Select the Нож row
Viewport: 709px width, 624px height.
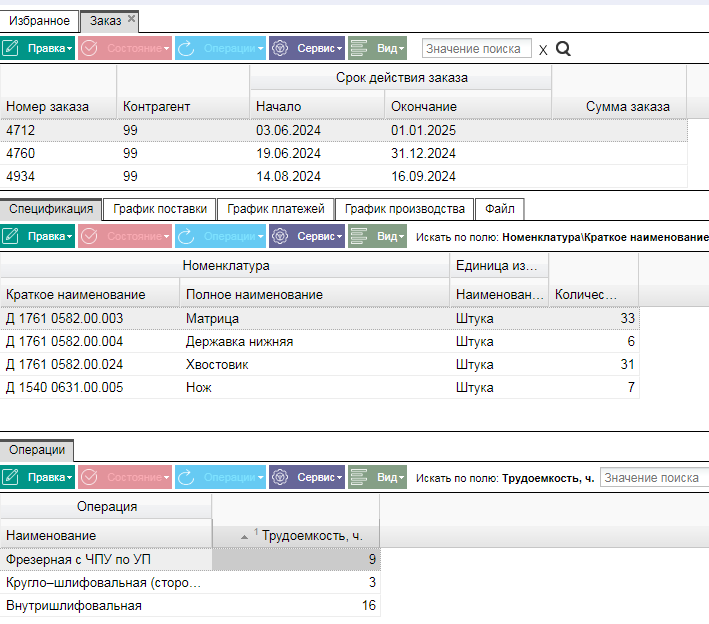coord(319,388)
